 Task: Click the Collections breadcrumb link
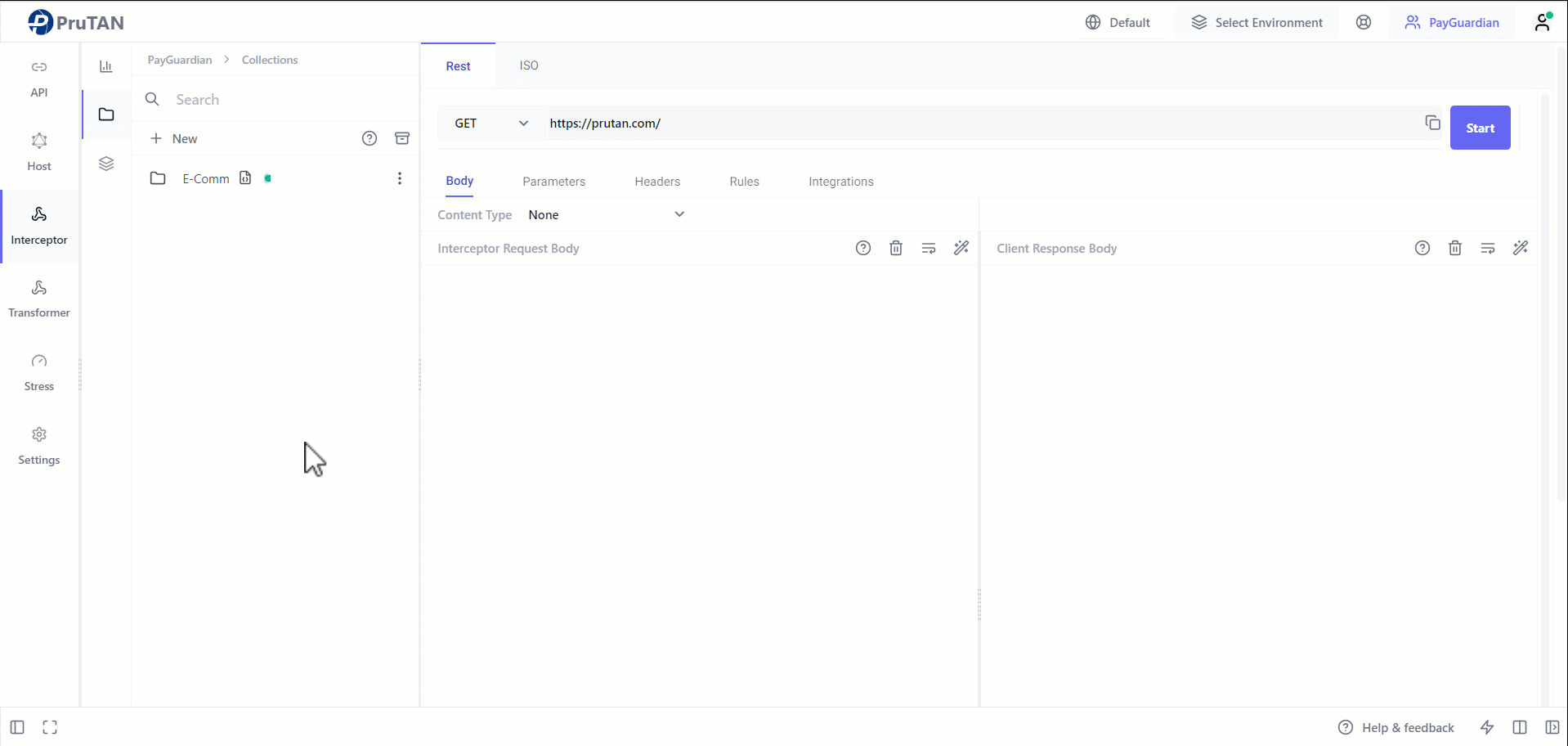[270, 60]
